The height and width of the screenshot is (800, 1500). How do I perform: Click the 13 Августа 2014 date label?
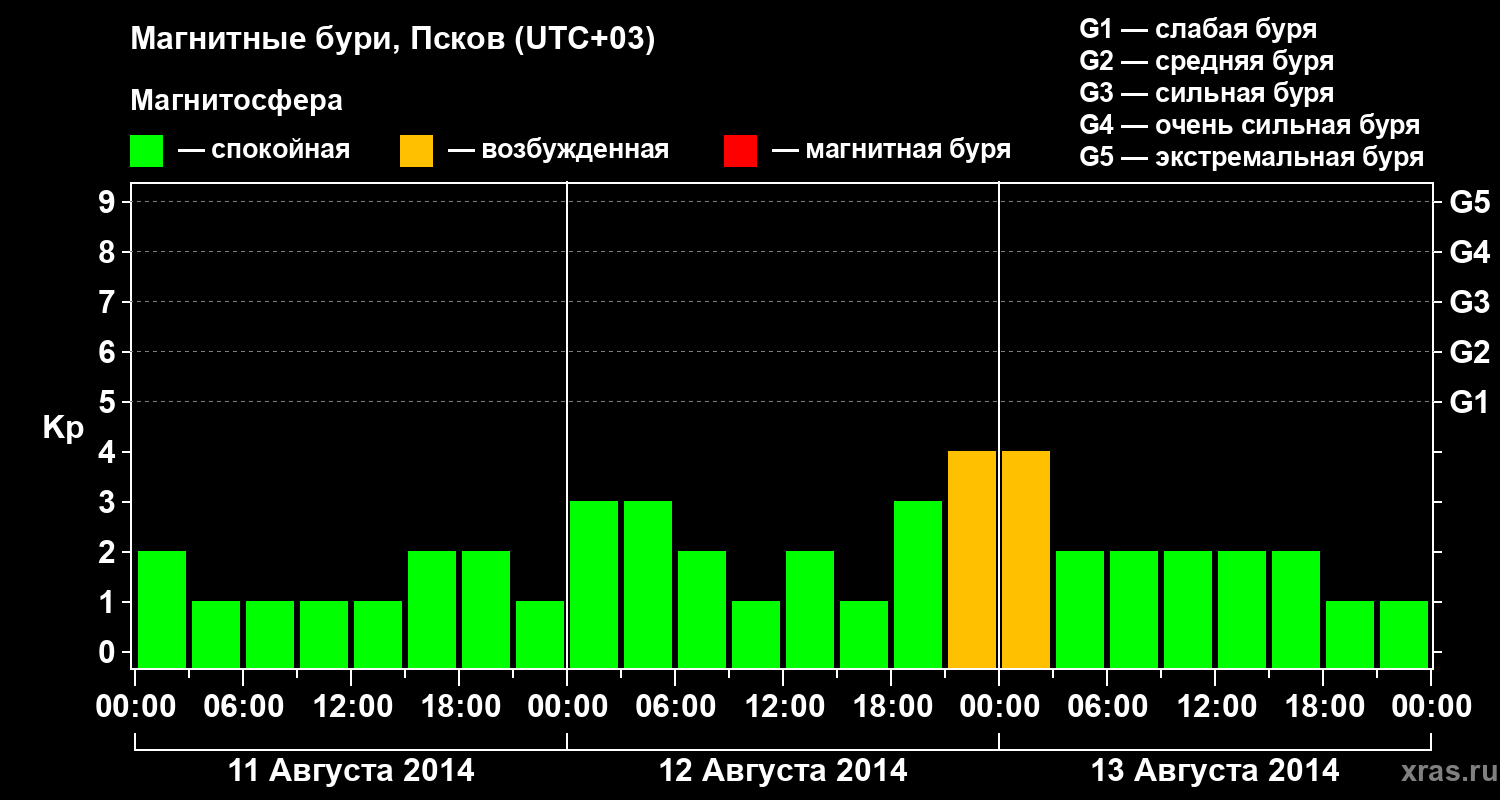pyautogui.click(x=1215, y=771)
